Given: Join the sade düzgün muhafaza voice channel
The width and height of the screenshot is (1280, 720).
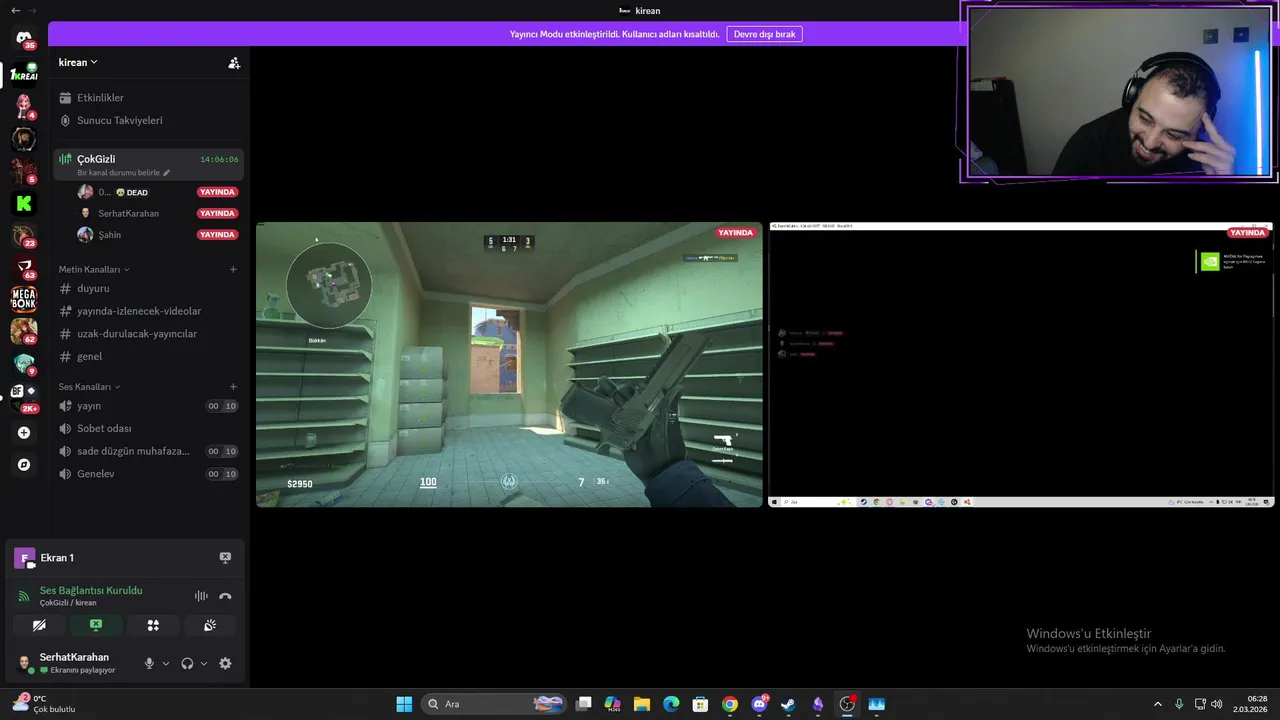Looking at the screenshot, I should (x=148, y=451).
